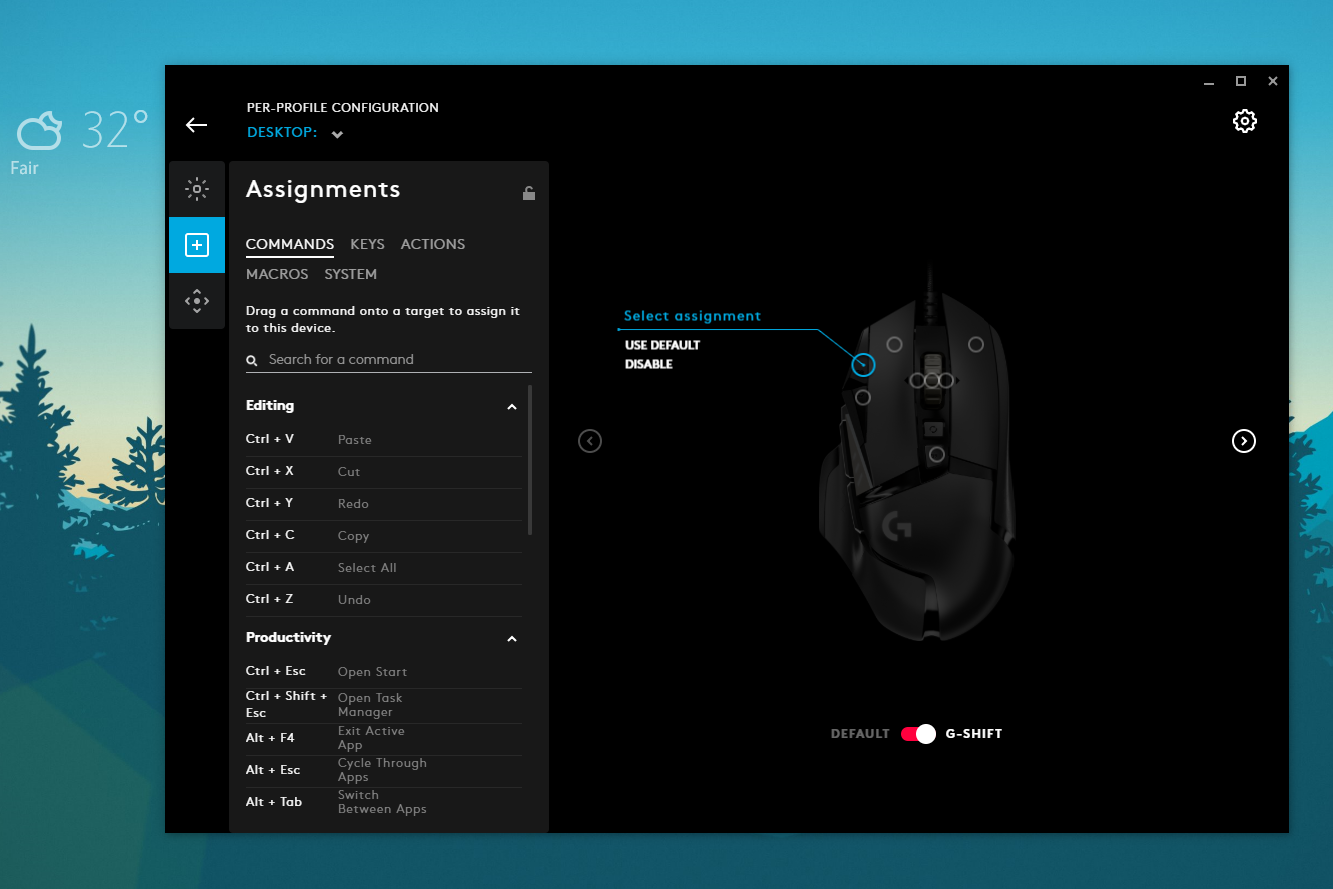Click the weather widget cloud icon
The width and height of the screenshot is (1333, 889).
pos(39,132)
